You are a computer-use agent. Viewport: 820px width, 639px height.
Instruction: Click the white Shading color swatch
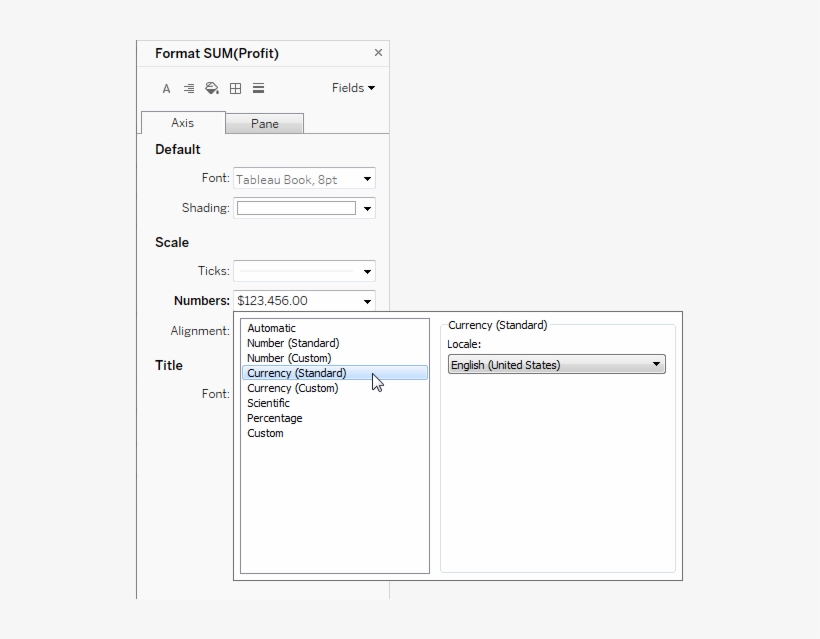296,208
